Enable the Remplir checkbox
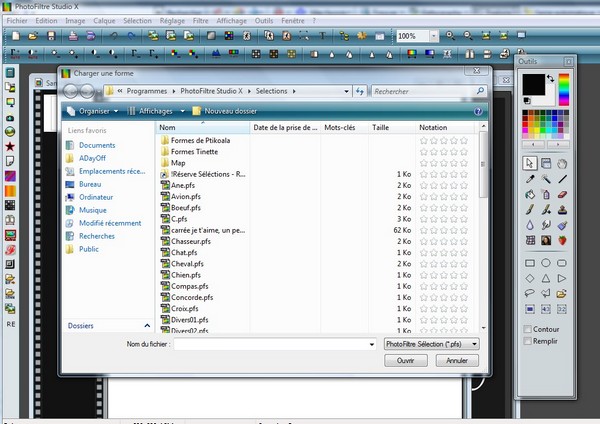Image resolution: width=600 pixels, height=424 pixels. point(528,341)
